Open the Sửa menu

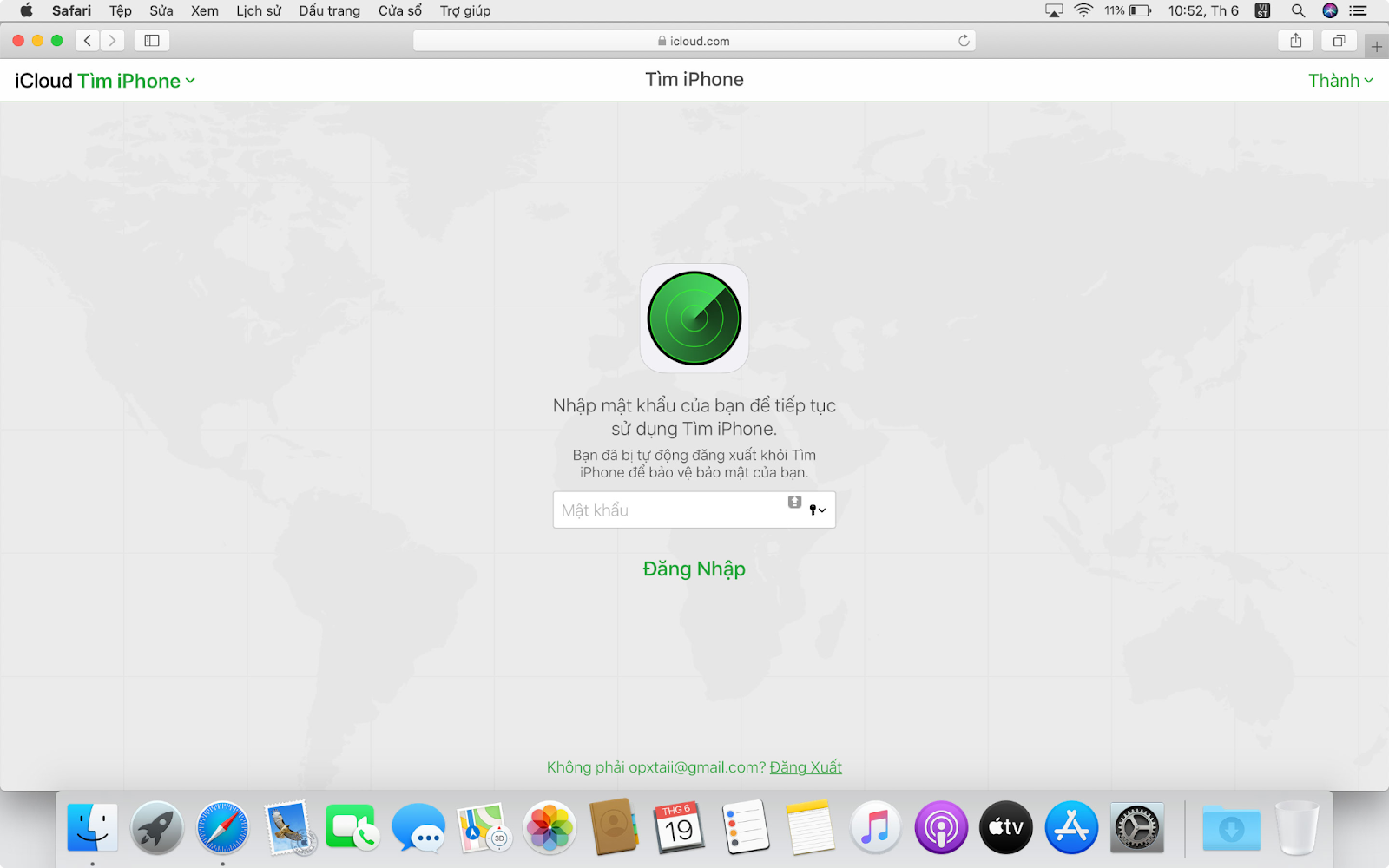click(x=161, y=10)
